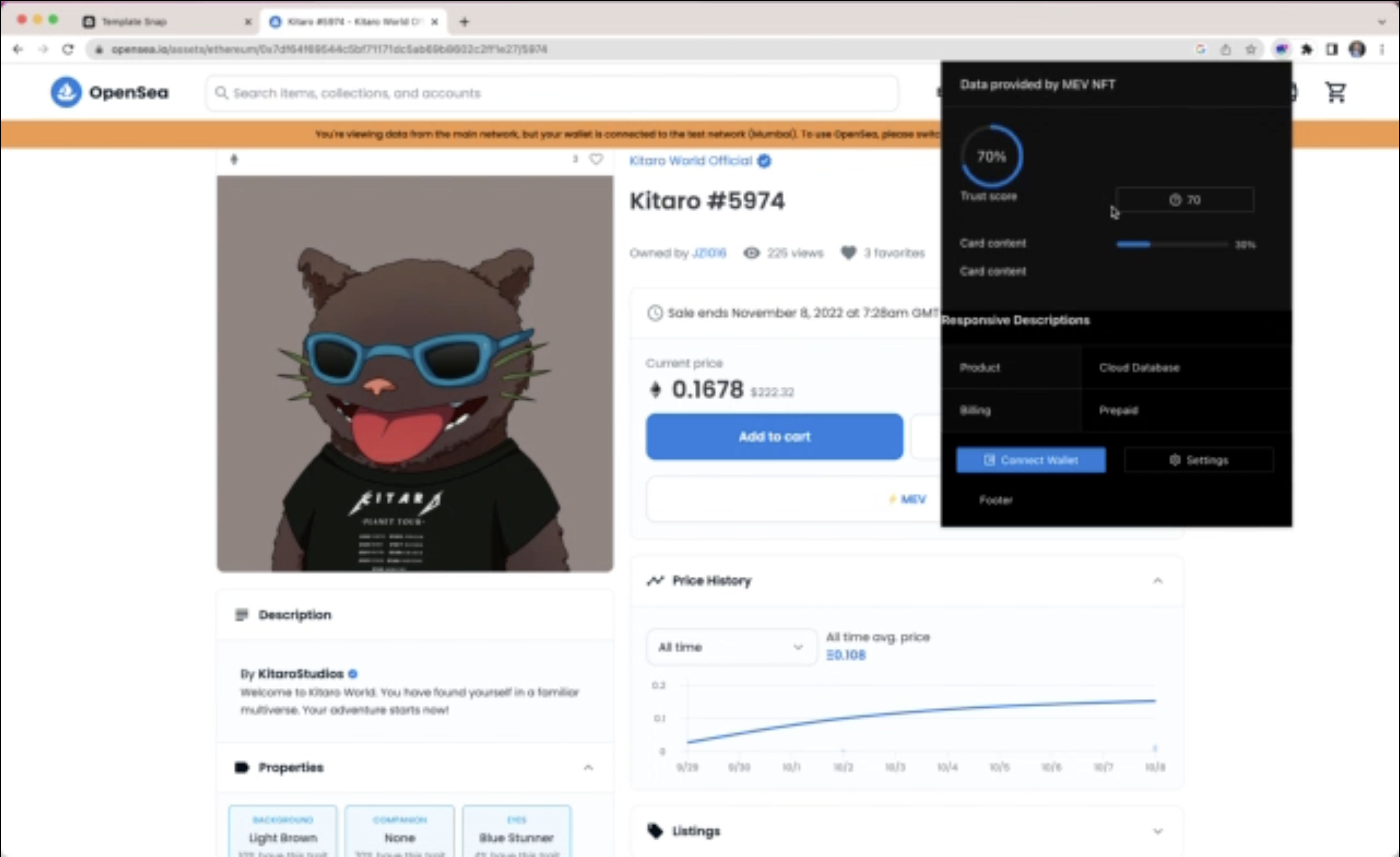Click the share icon in address bar
Viewport: 1400px width, 857px height.
(x=1226, y=50)
